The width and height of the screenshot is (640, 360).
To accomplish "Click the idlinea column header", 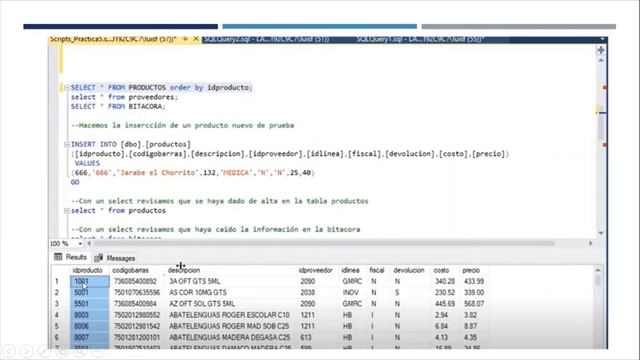I will point(350,270).
